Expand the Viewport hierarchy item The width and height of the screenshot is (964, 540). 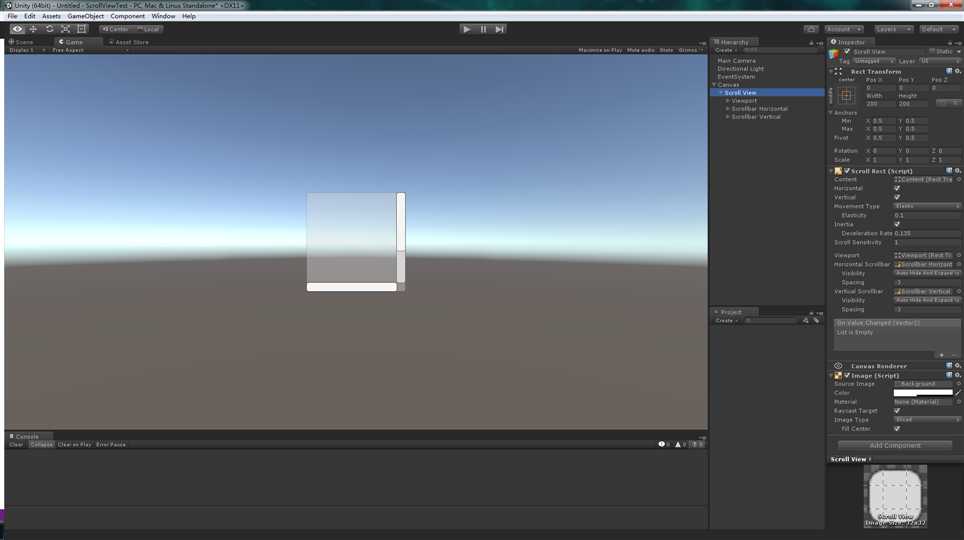pyautogui.click(x=728, y=101)
